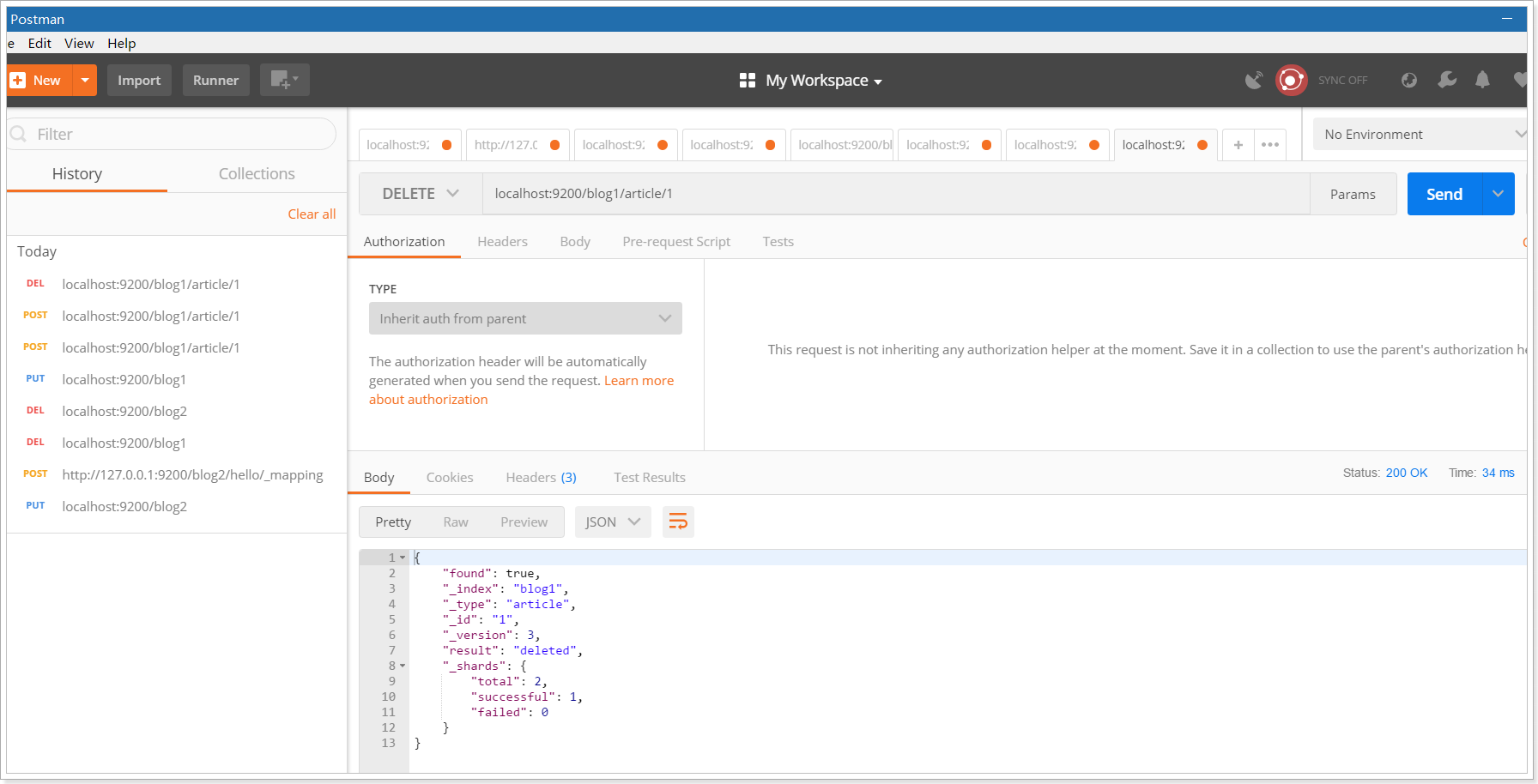The image size is (1538, 784).
Task: Open the tab options three-dots menu
Action: [x=1270, y=145]
